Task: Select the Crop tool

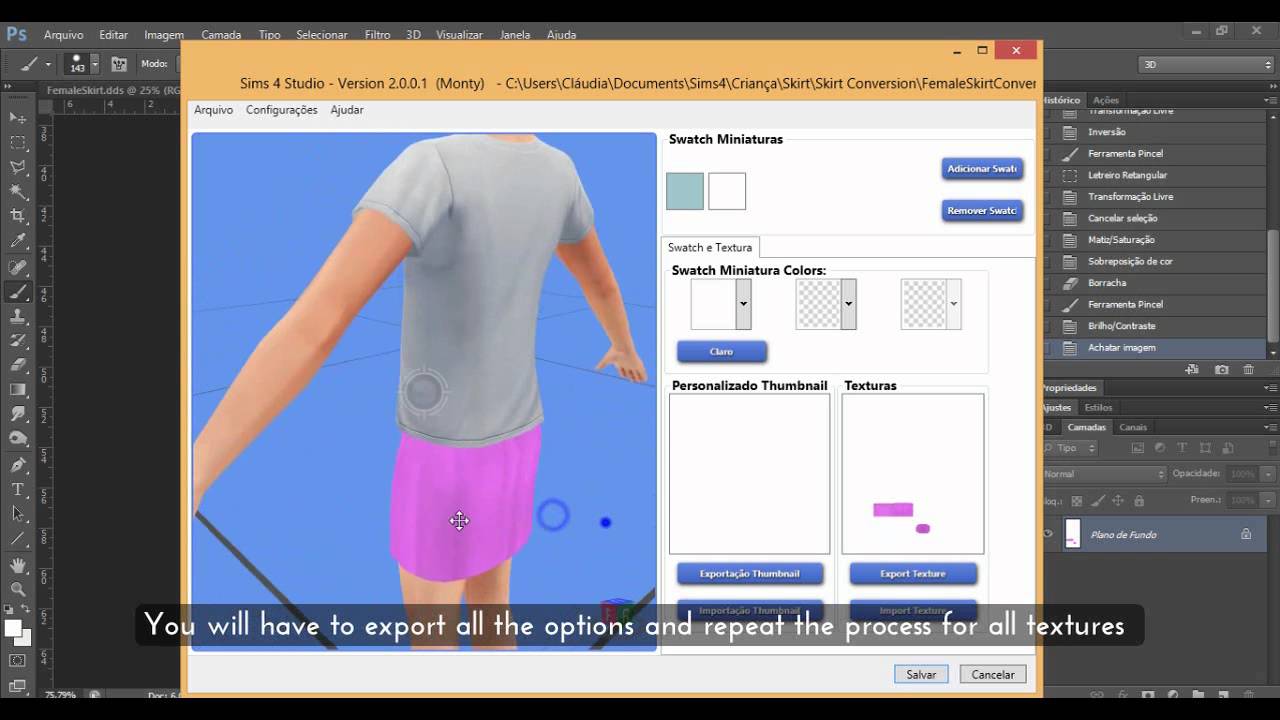Action: (x=18, y=216)
